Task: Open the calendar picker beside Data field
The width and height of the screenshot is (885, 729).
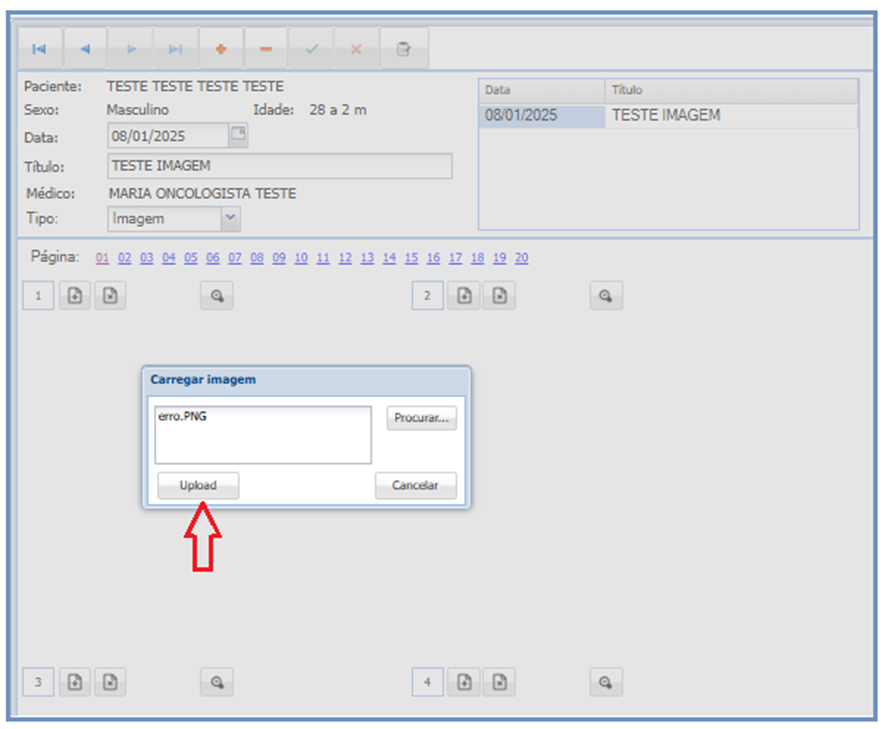Action: [x=238, y=135]
